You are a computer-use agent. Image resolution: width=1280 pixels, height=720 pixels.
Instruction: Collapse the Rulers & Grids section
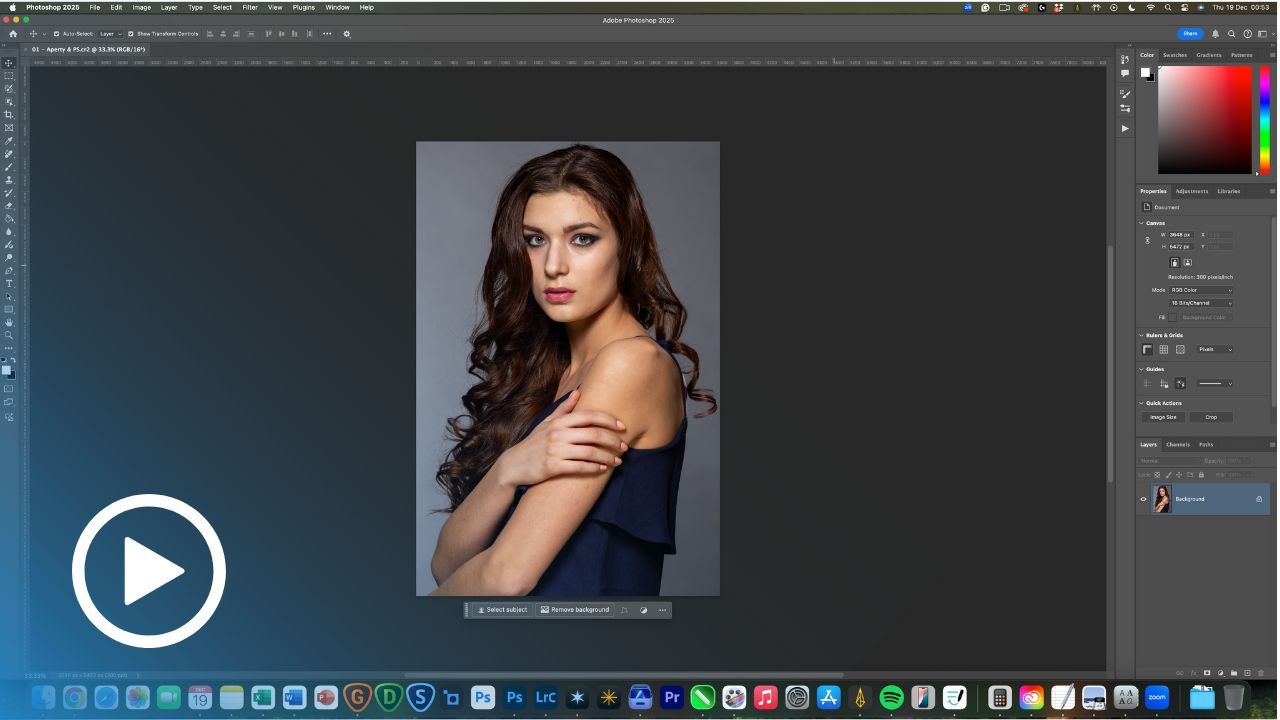[1142, 335]
